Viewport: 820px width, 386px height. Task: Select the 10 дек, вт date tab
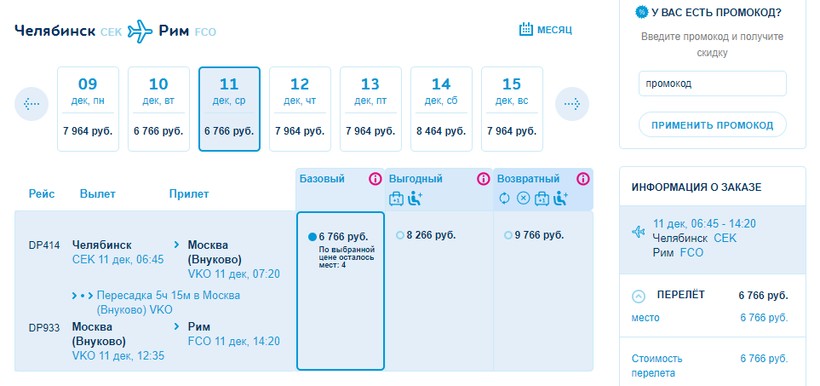[x=158, y=109]
